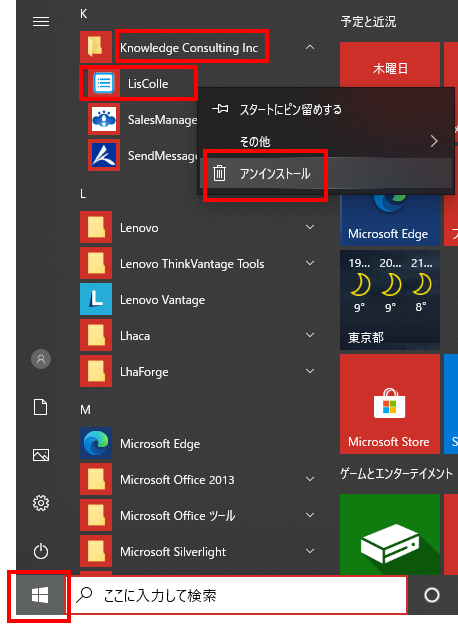Choose スタートにピン留めする from context menu

tap(326, 109)
